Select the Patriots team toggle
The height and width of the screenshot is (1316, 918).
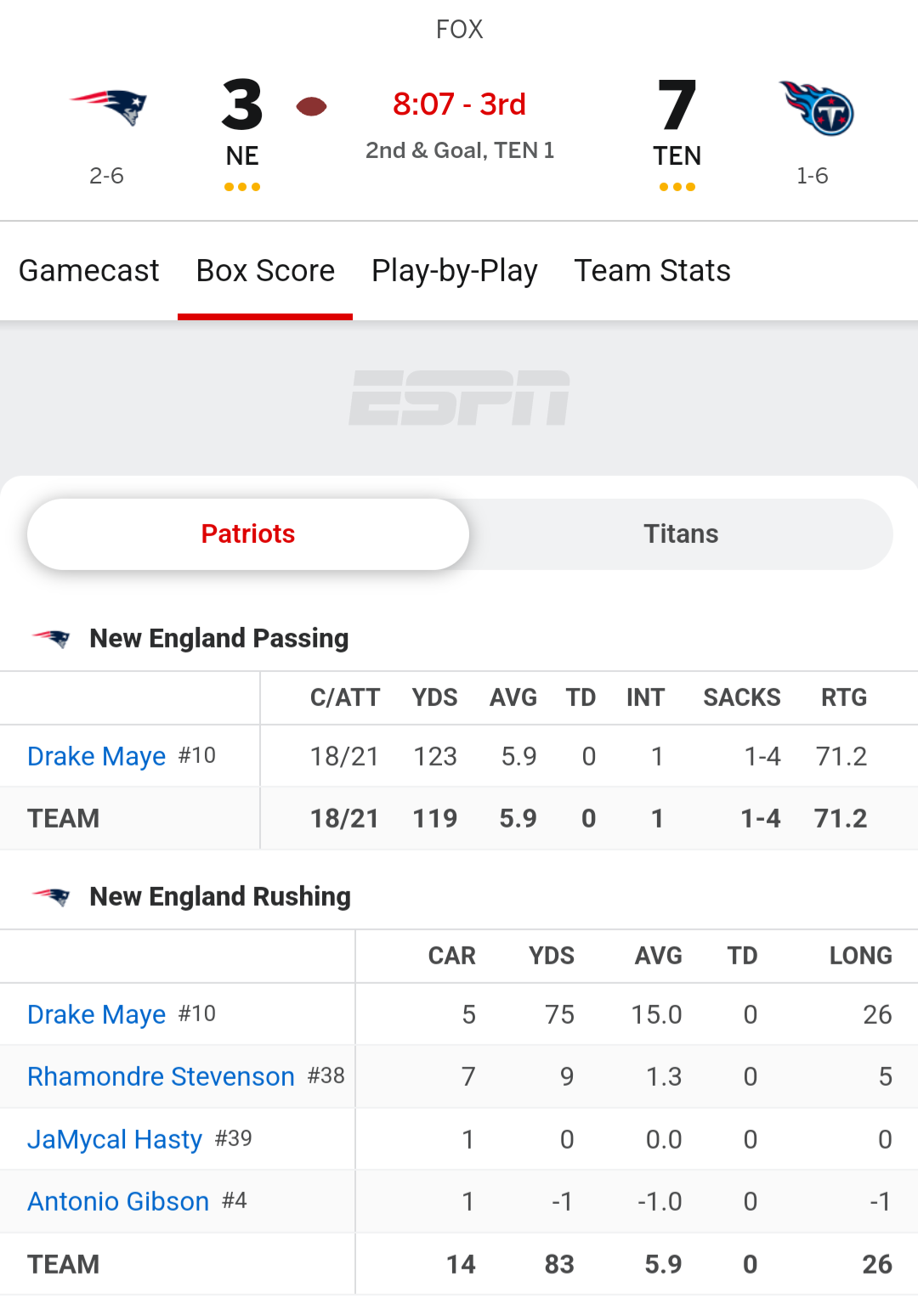pos(248,534)
